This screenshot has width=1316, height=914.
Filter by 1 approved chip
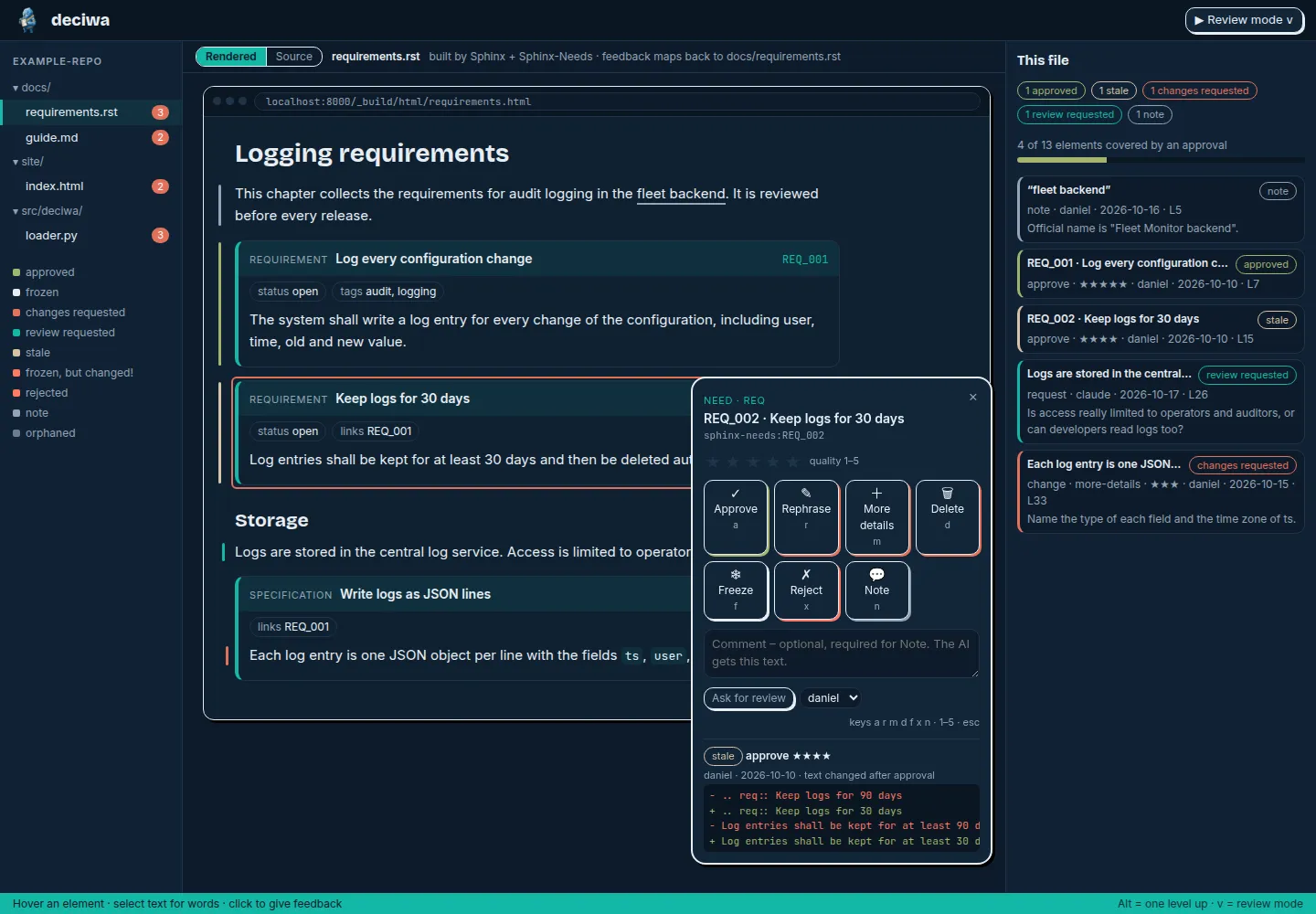pyautogui.click(x=1051, y=90)
